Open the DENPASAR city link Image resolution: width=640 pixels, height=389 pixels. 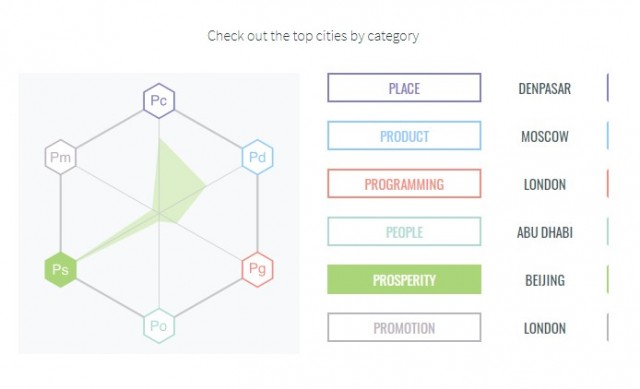[x=544, y=89]
